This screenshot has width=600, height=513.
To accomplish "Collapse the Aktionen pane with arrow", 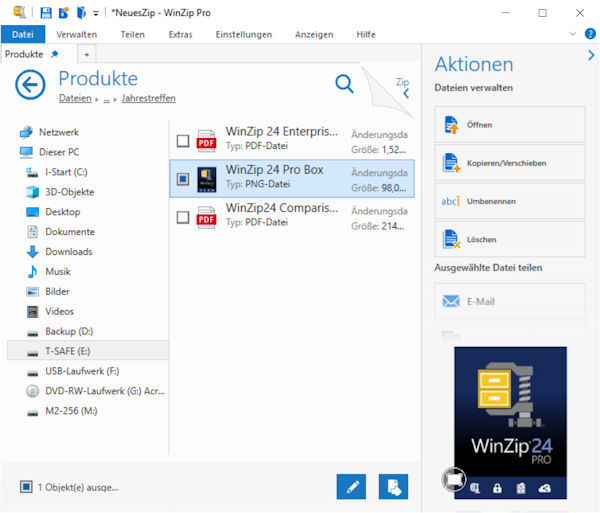I will (591, 55).
